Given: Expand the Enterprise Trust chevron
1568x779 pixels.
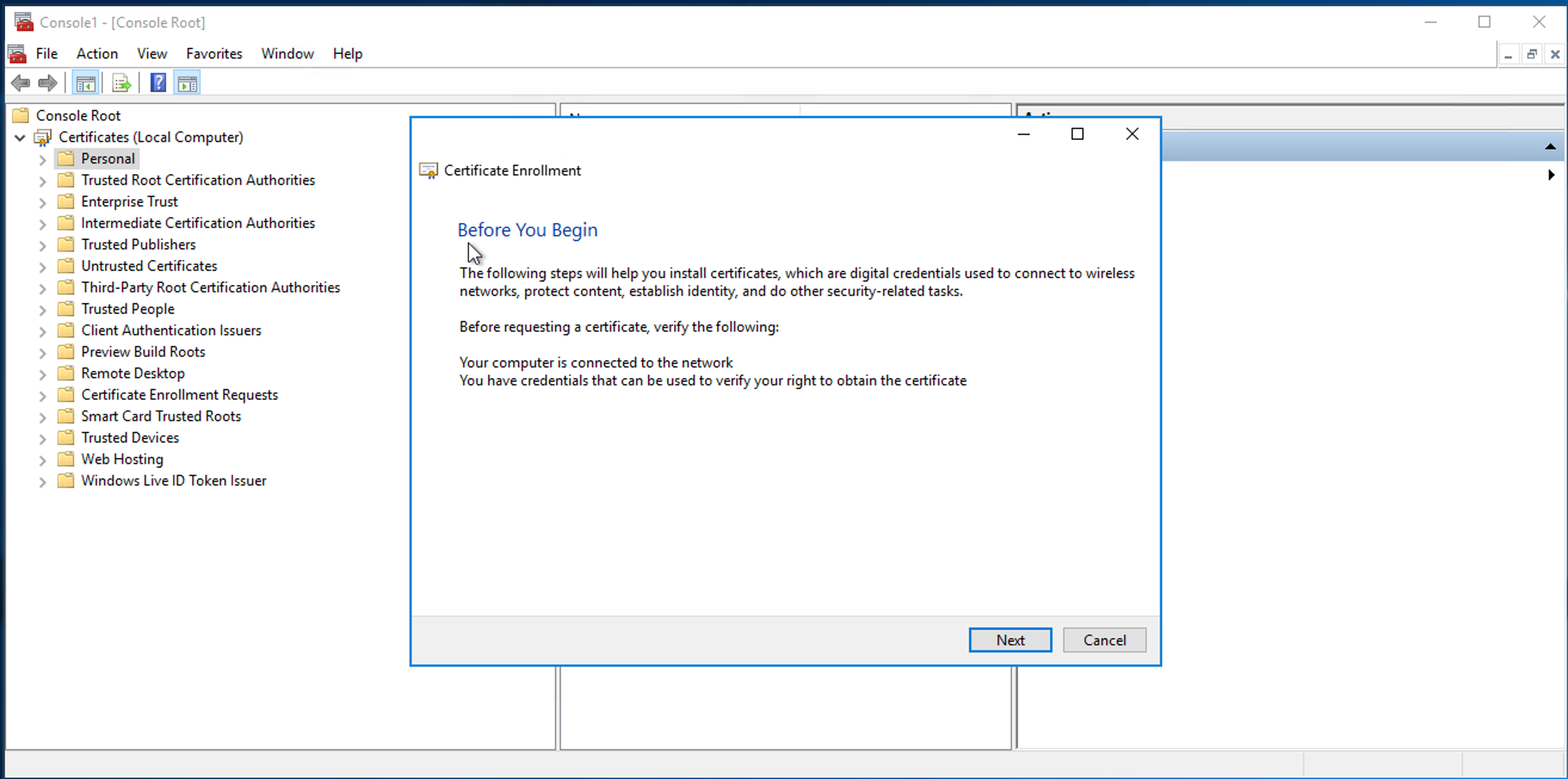Looking at the screenshot, I should click(42, 203).
